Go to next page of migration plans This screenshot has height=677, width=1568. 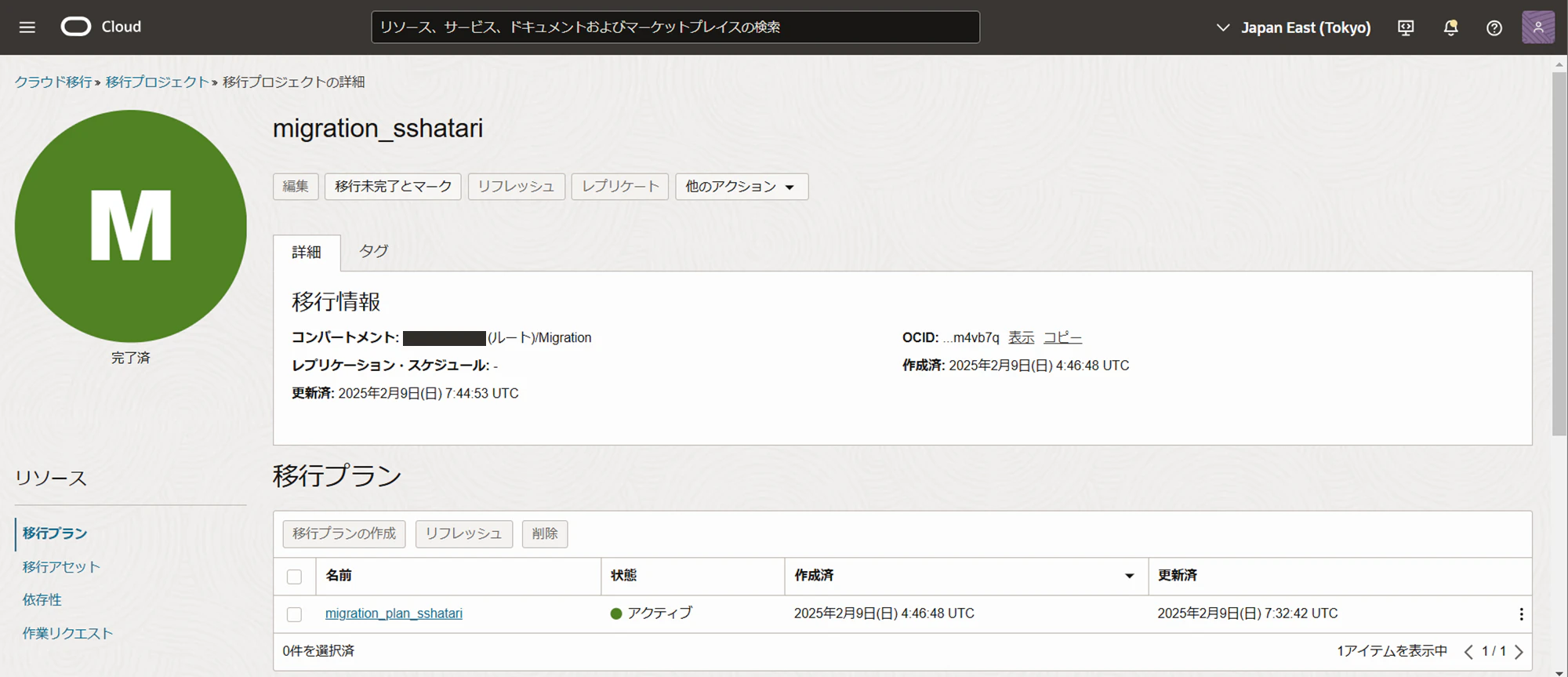coord(1519,652)
